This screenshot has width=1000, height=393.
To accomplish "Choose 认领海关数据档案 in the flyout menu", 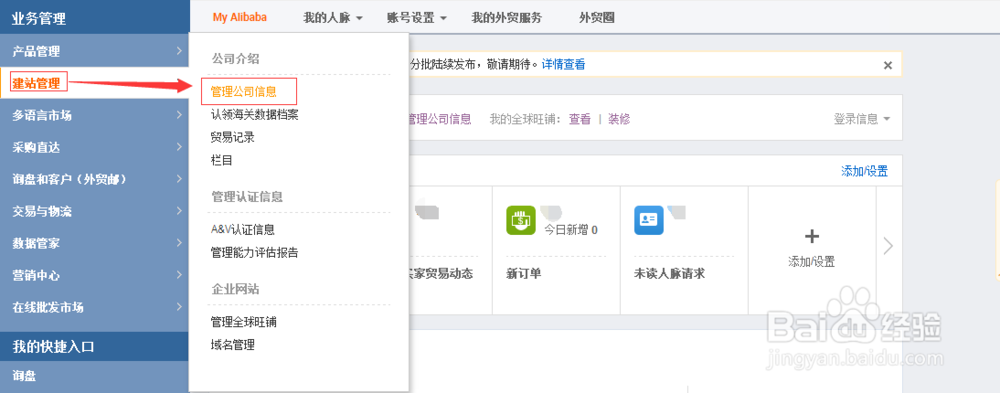I will [x=254, y=115].
